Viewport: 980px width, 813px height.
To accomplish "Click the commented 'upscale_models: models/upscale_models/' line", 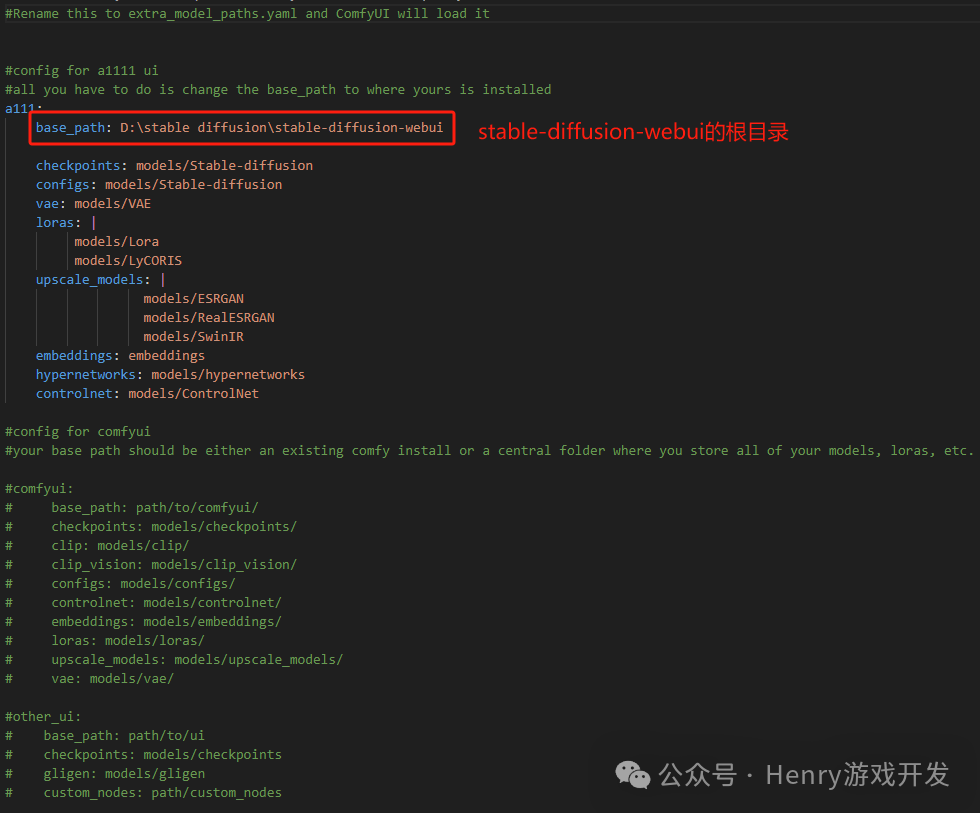I will click(197, 659).
